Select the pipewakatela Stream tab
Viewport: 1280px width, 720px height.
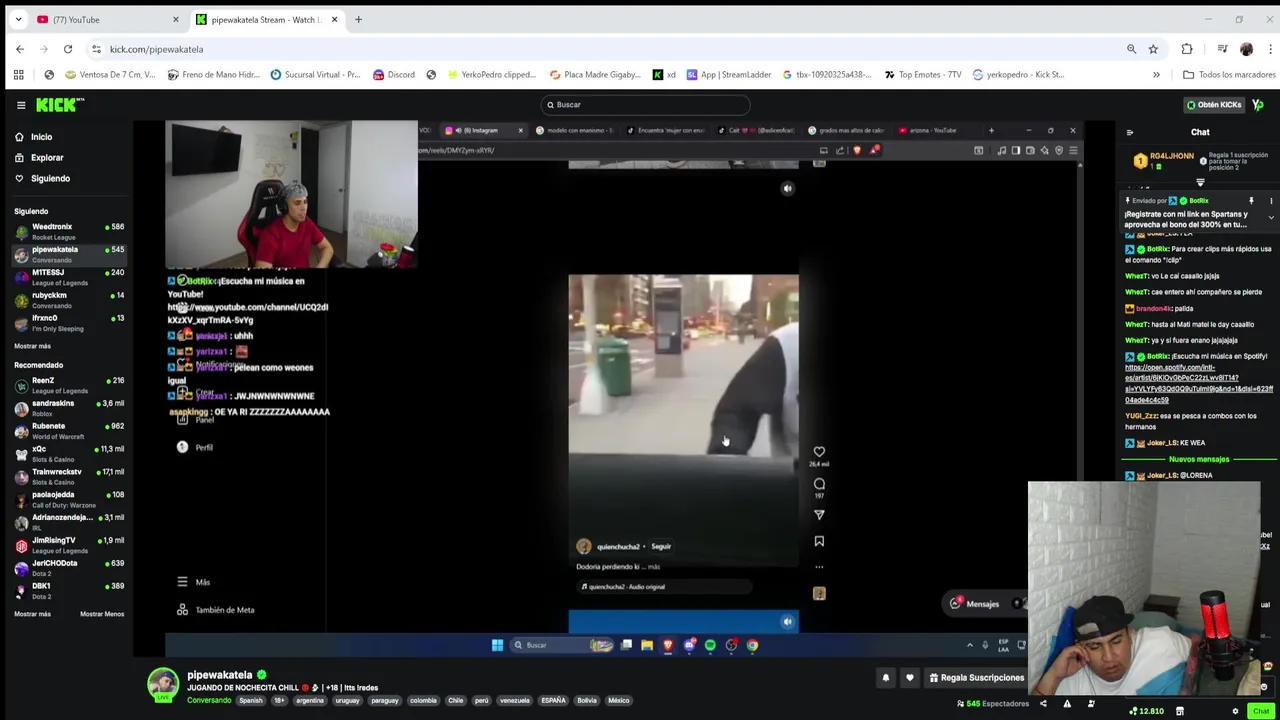pos(267,20)
